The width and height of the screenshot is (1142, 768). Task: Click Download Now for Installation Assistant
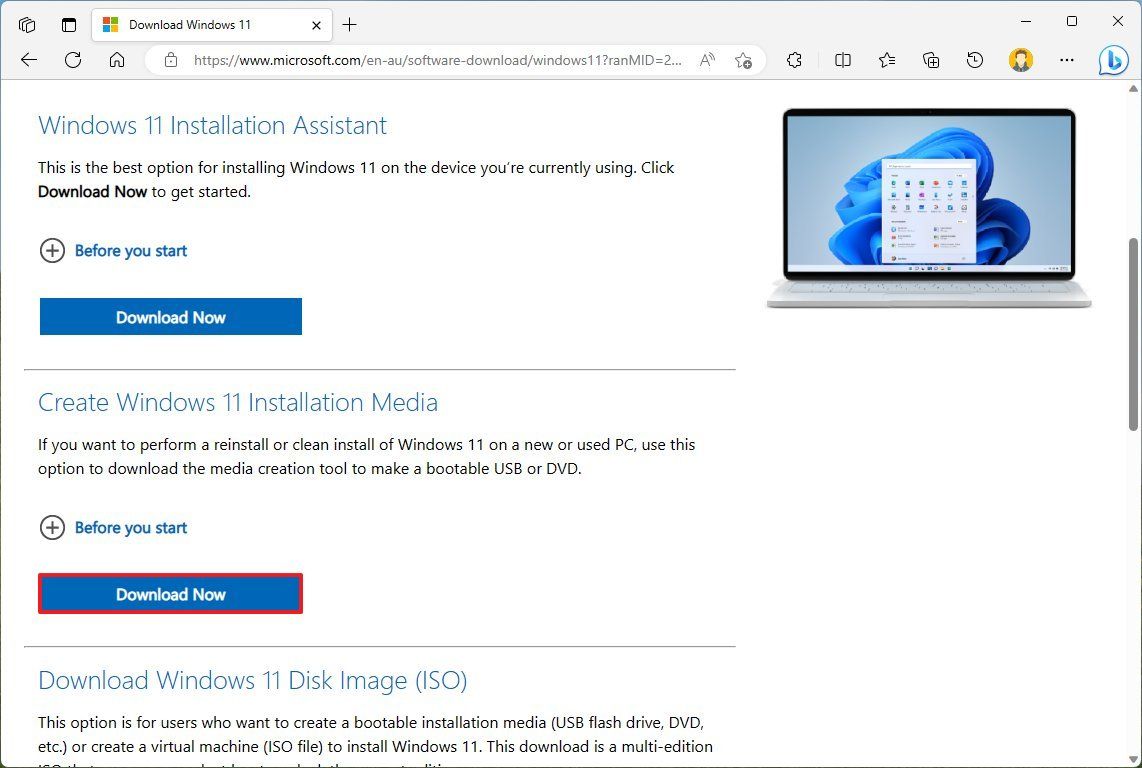tap(170, 316)
